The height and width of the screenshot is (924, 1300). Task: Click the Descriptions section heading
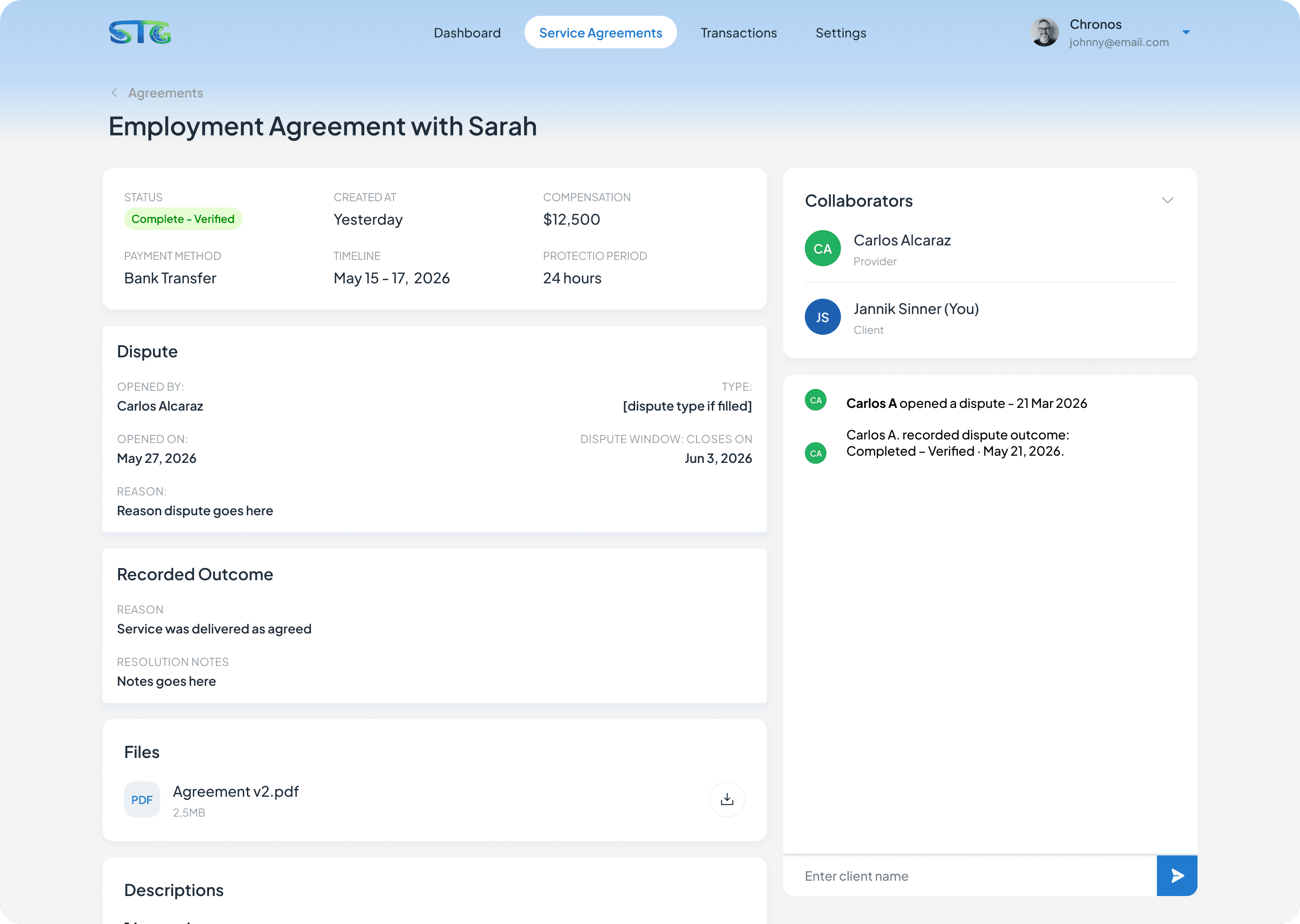point(174,891)
